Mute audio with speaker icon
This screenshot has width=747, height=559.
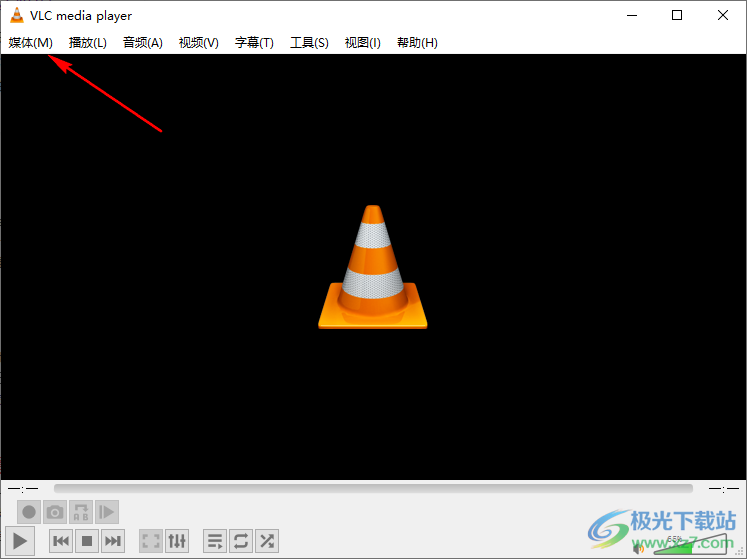click(638, 549)
